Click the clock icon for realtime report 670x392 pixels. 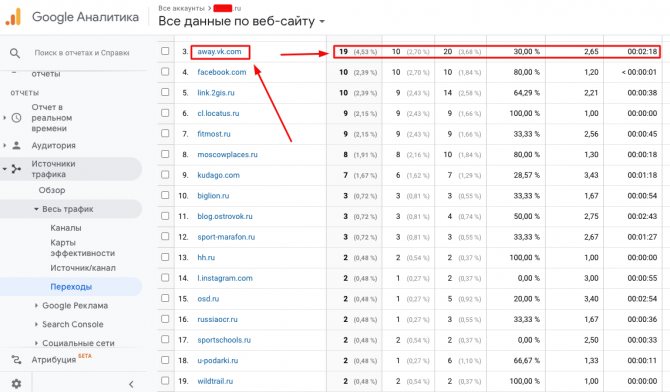tap(16, 118)
